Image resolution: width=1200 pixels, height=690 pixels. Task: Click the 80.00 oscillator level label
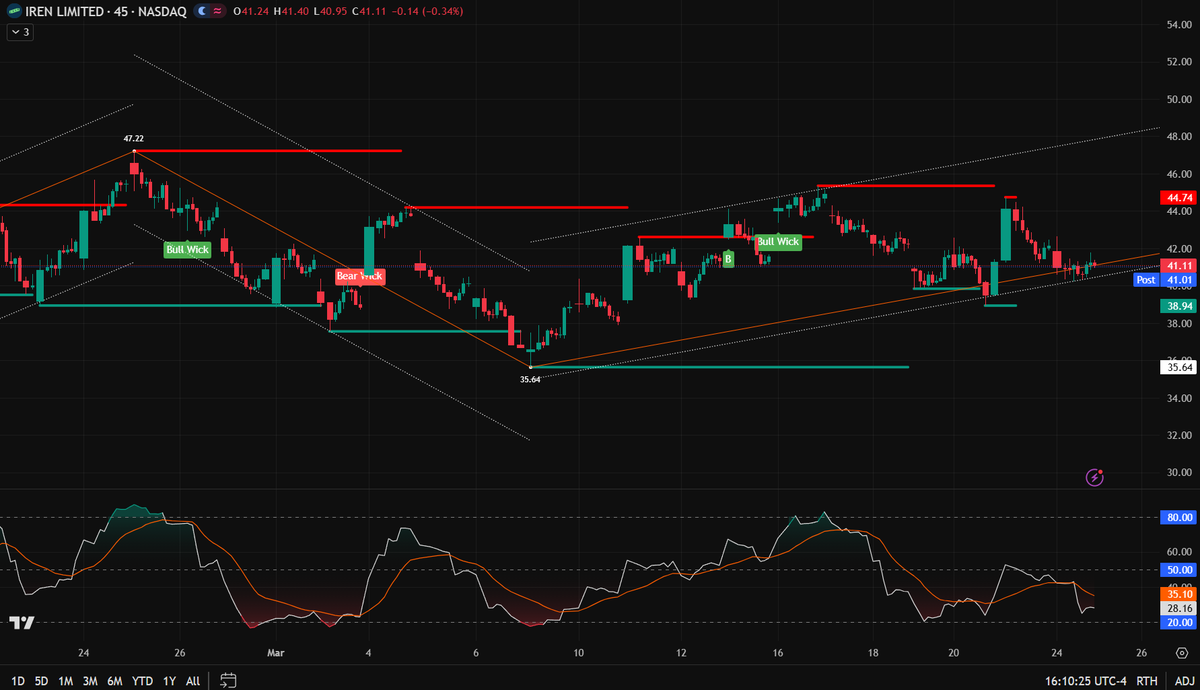click(1178, 517)
